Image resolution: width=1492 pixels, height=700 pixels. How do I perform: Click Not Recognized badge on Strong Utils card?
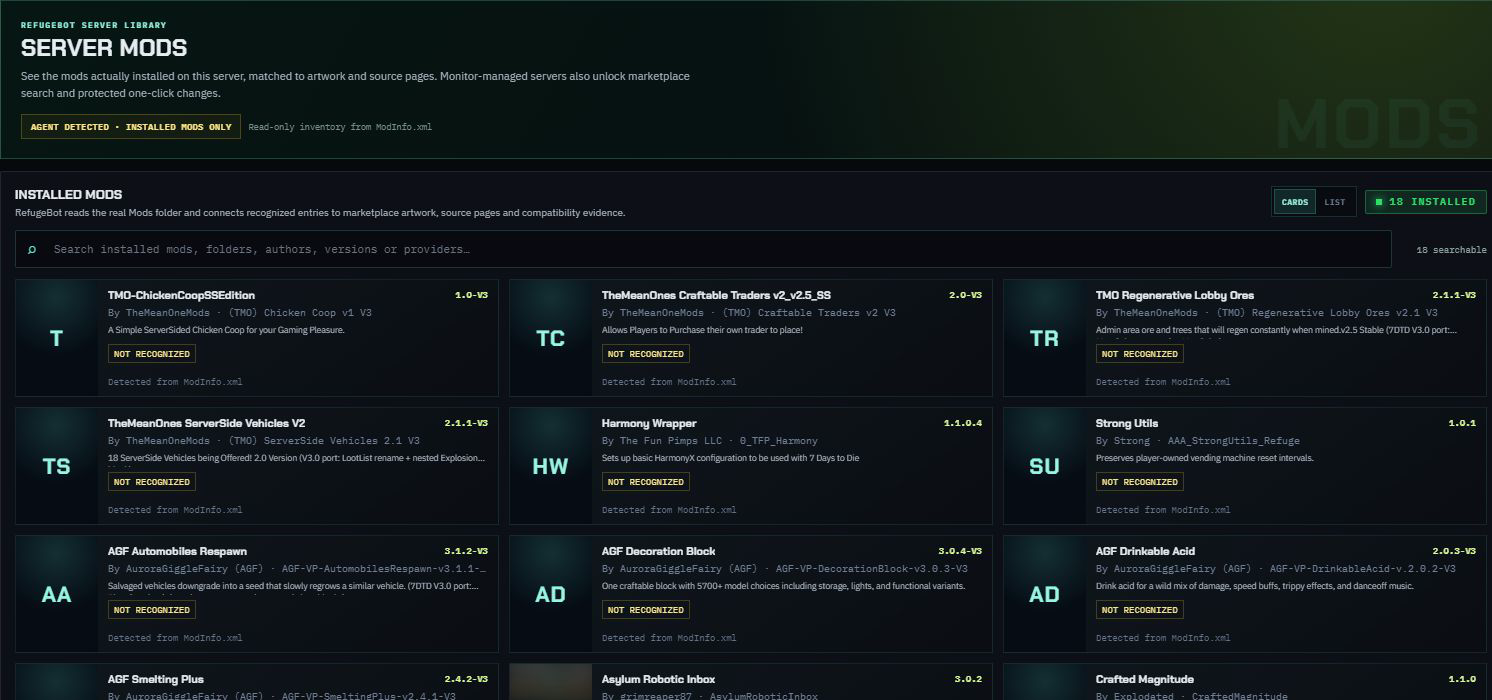(x=1139, y=482)
